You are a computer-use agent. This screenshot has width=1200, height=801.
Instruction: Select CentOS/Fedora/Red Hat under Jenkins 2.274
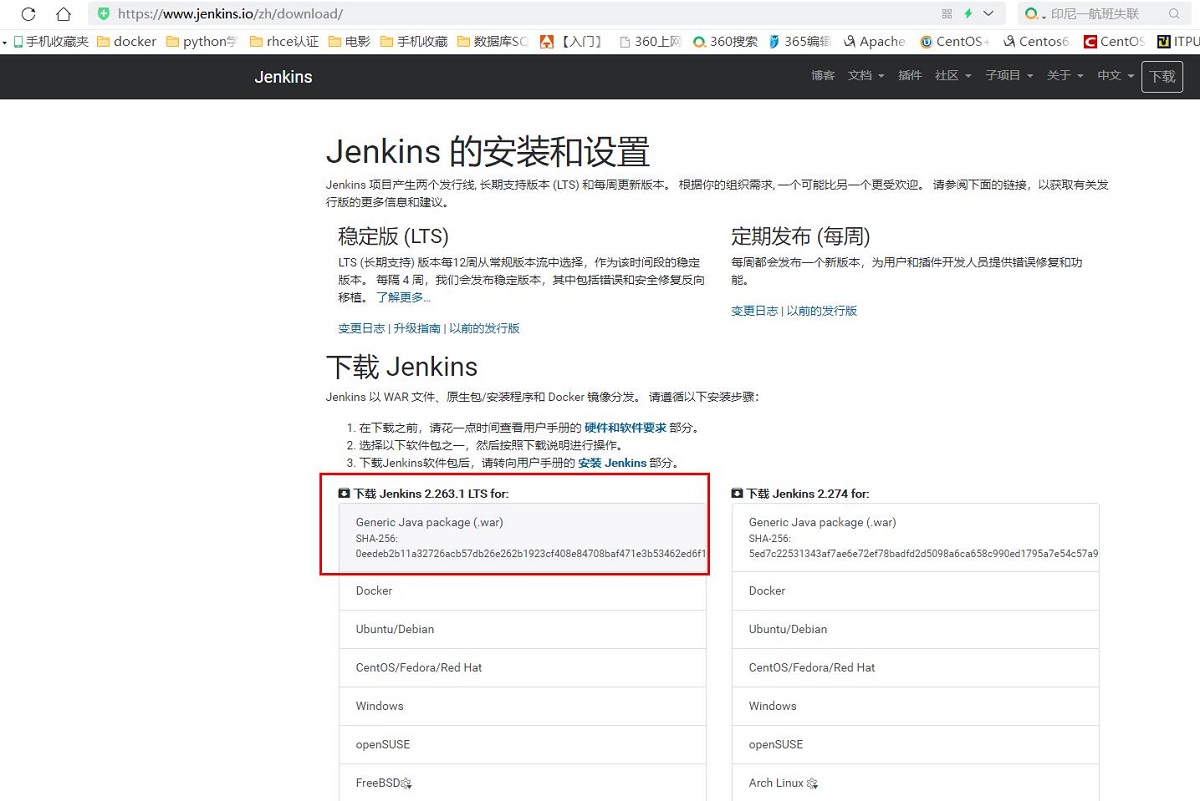coord(915,667)
